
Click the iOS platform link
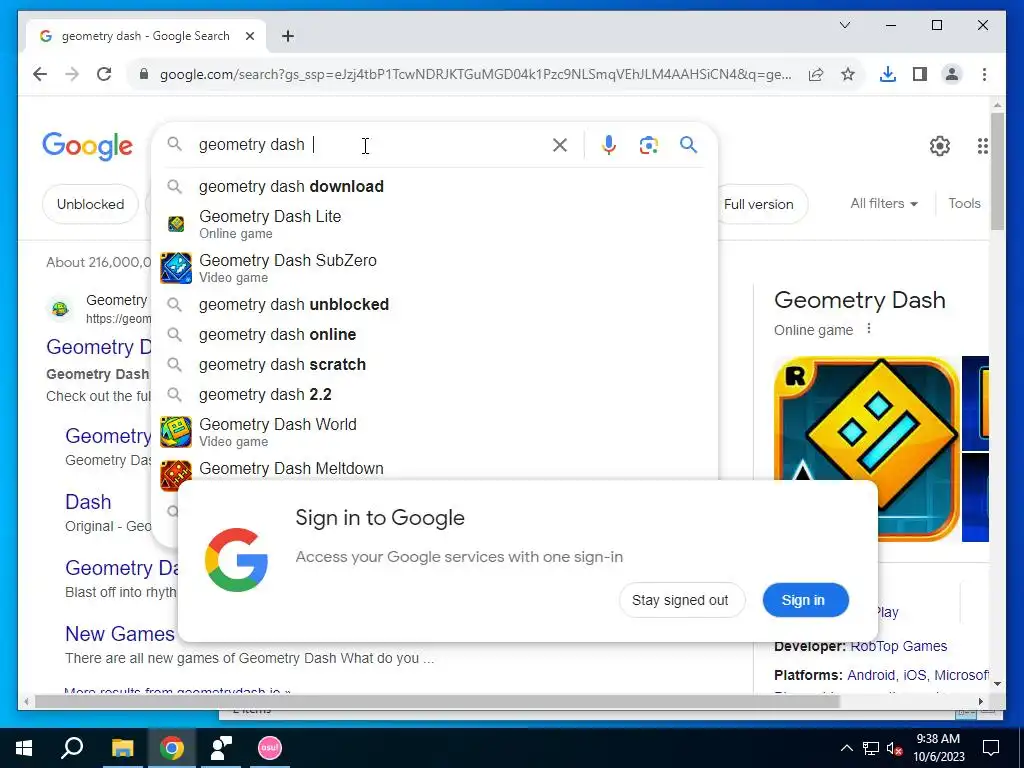click(x=914, y=675)
